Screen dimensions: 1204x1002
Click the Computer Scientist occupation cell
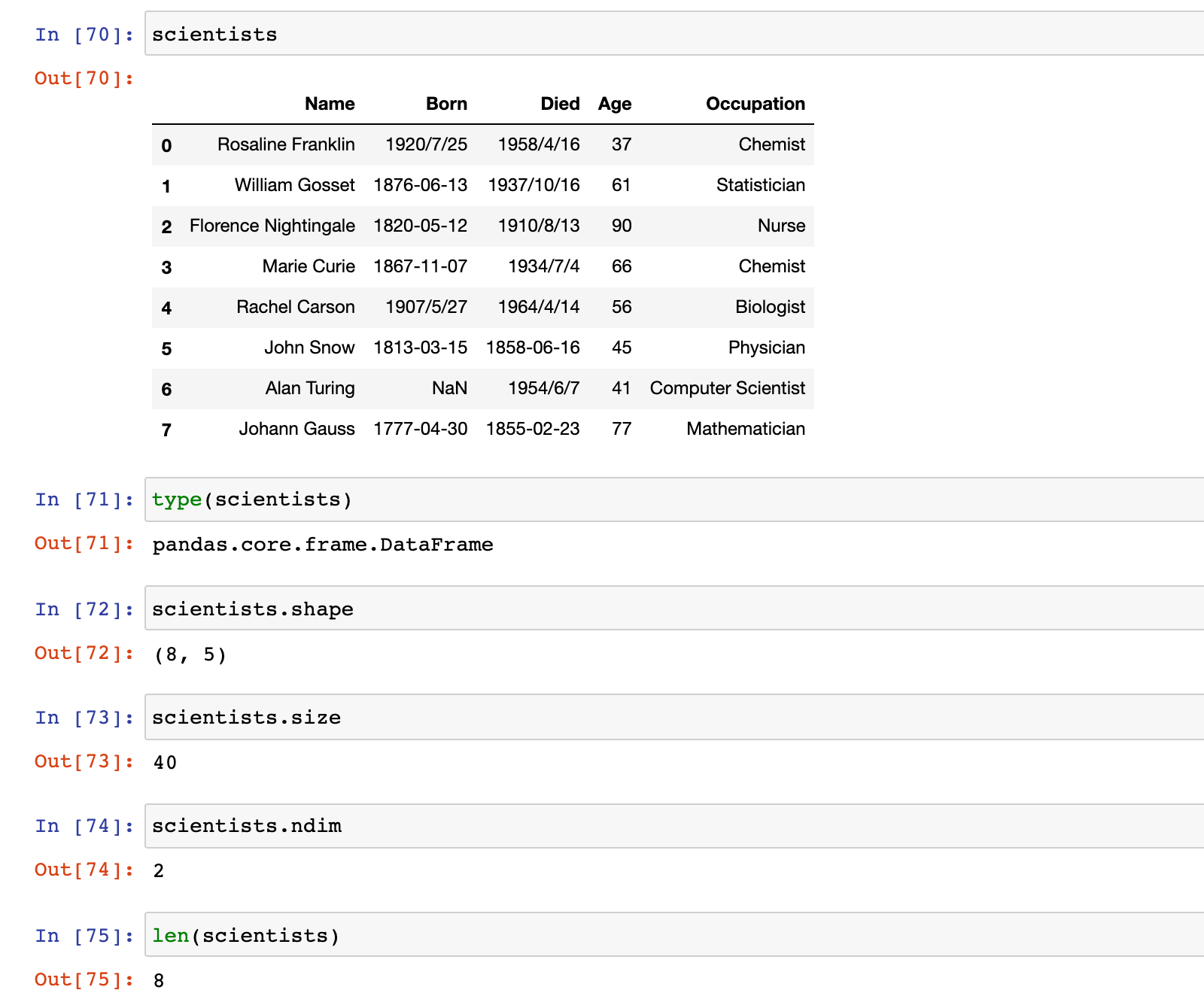point(727,388)
